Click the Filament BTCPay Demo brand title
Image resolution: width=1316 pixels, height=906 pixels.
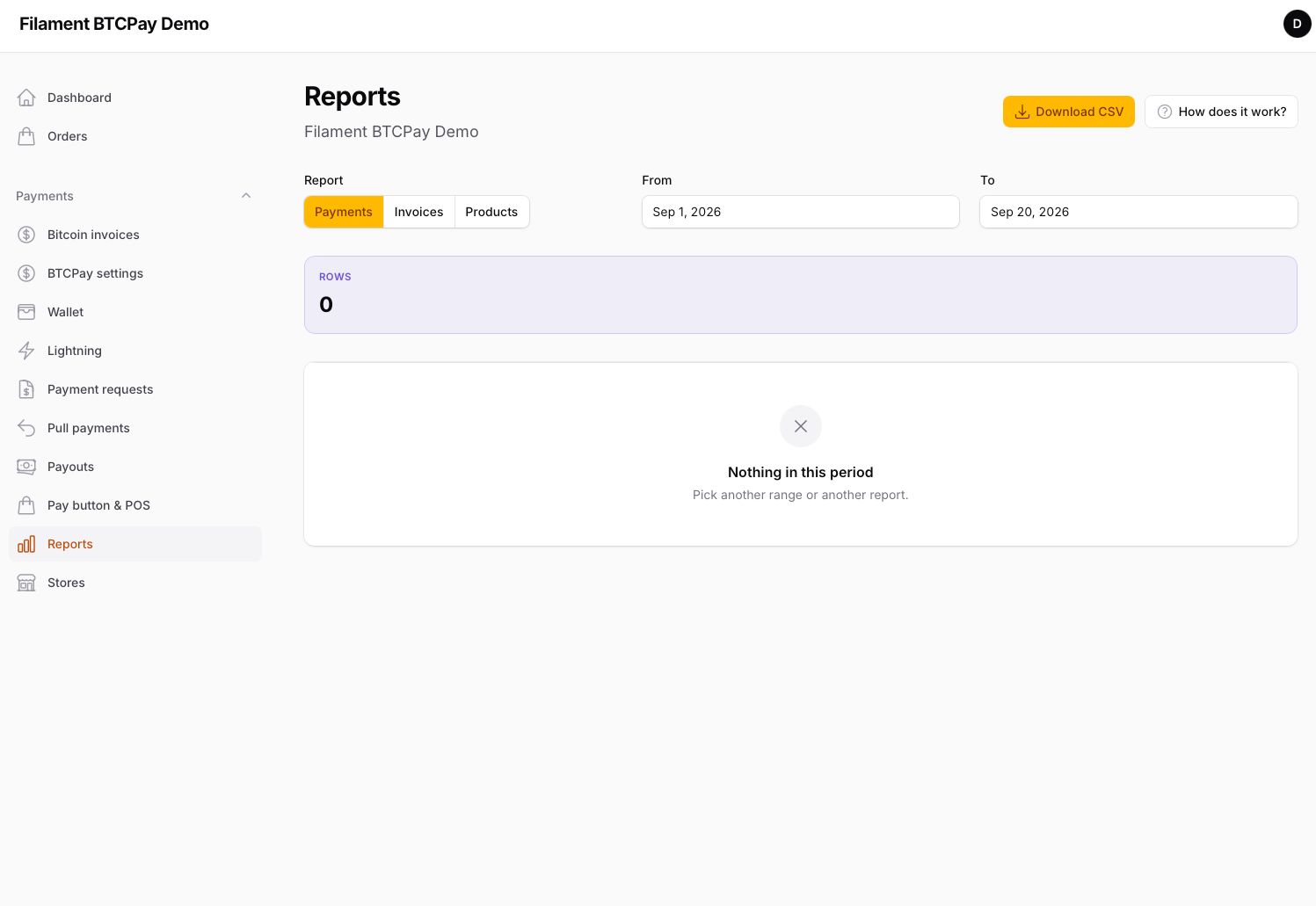tap(114, 24)
